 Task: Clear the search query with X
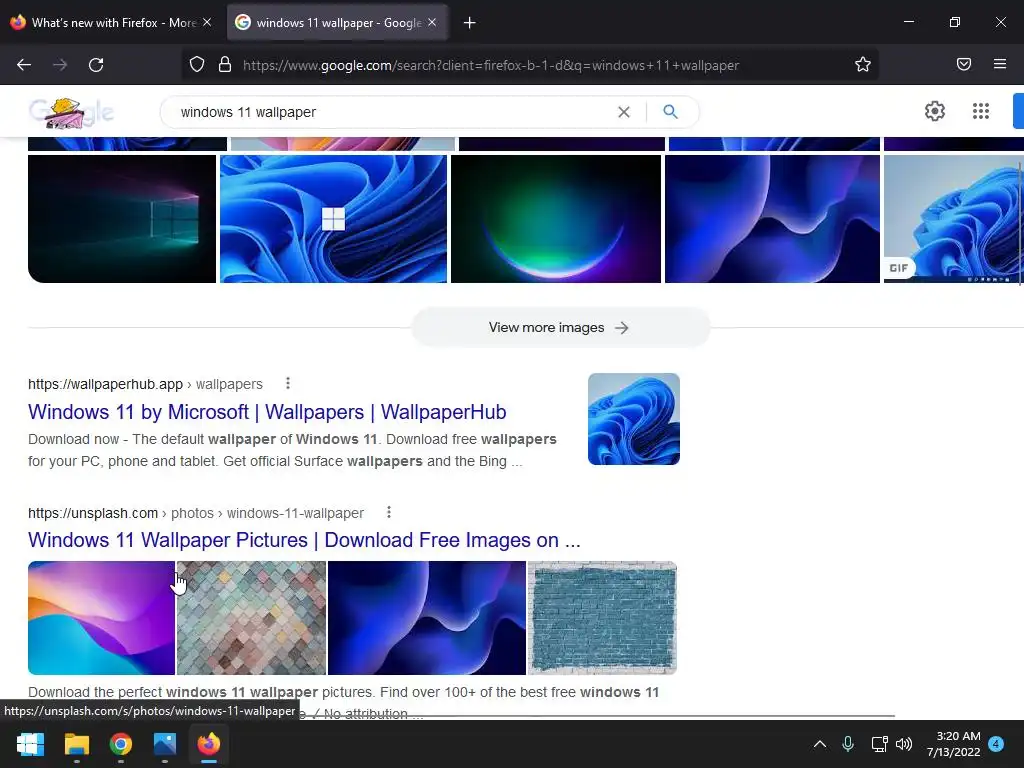click(624, 112)
